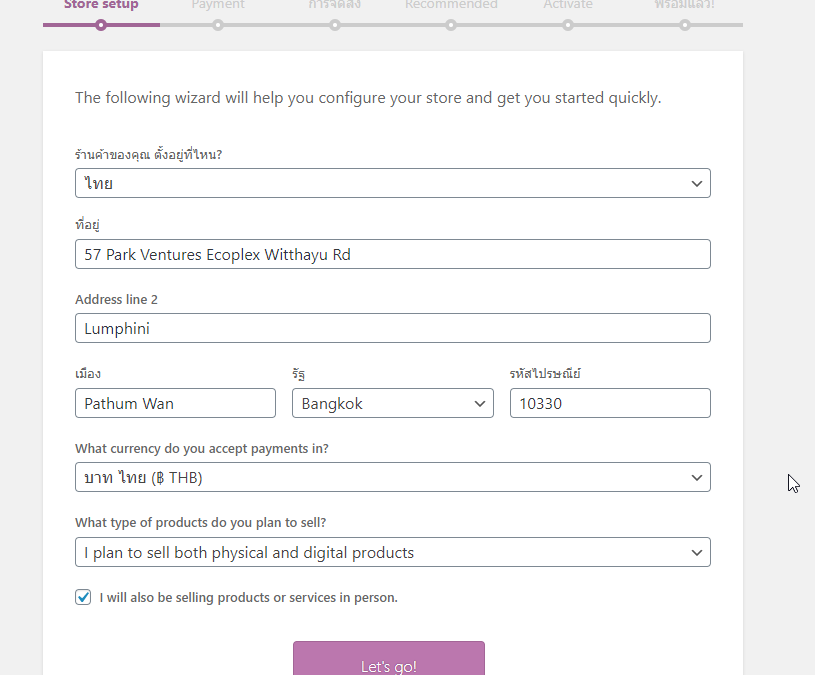Click the third progress step circle
815x675 pixels.
pyautogui.click(x=335, y=25)
